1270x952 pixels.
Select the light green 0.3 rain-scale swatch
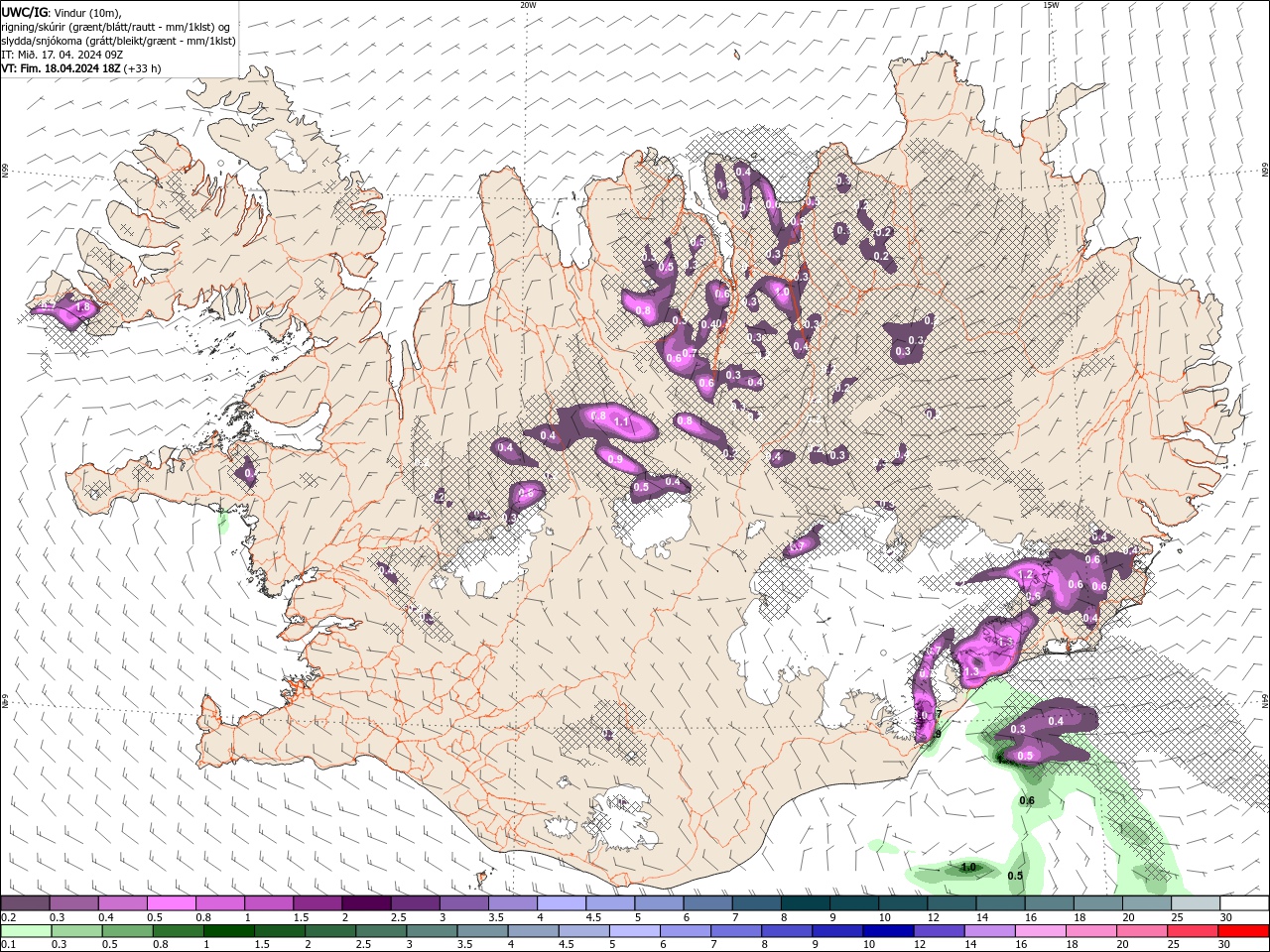click(76, 930)
